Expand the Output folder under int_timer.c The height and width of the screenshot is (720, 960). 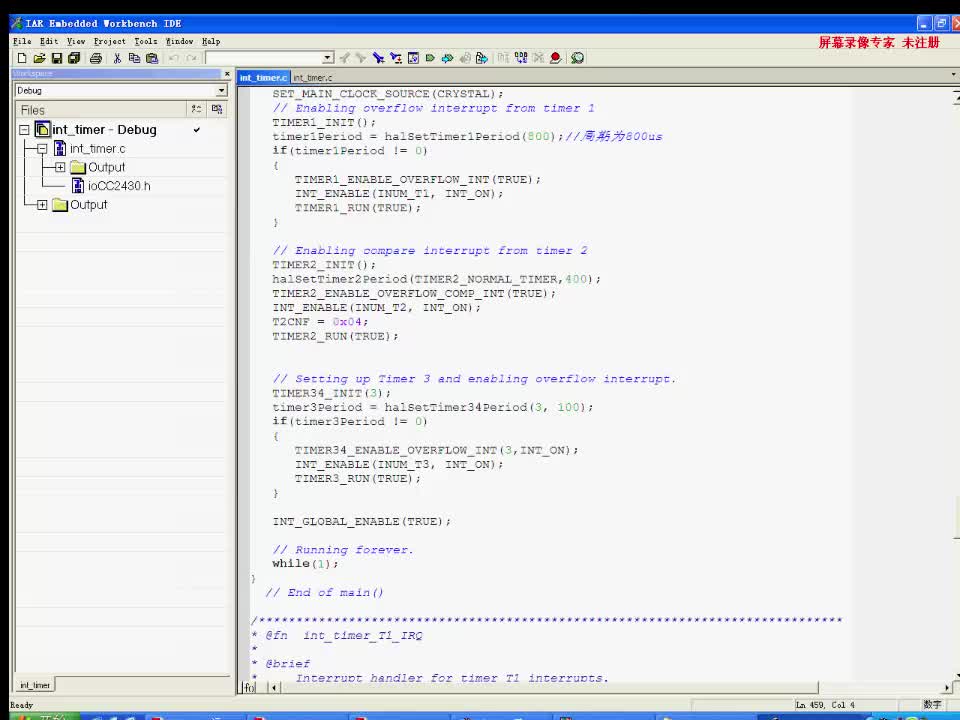point(60,167)
